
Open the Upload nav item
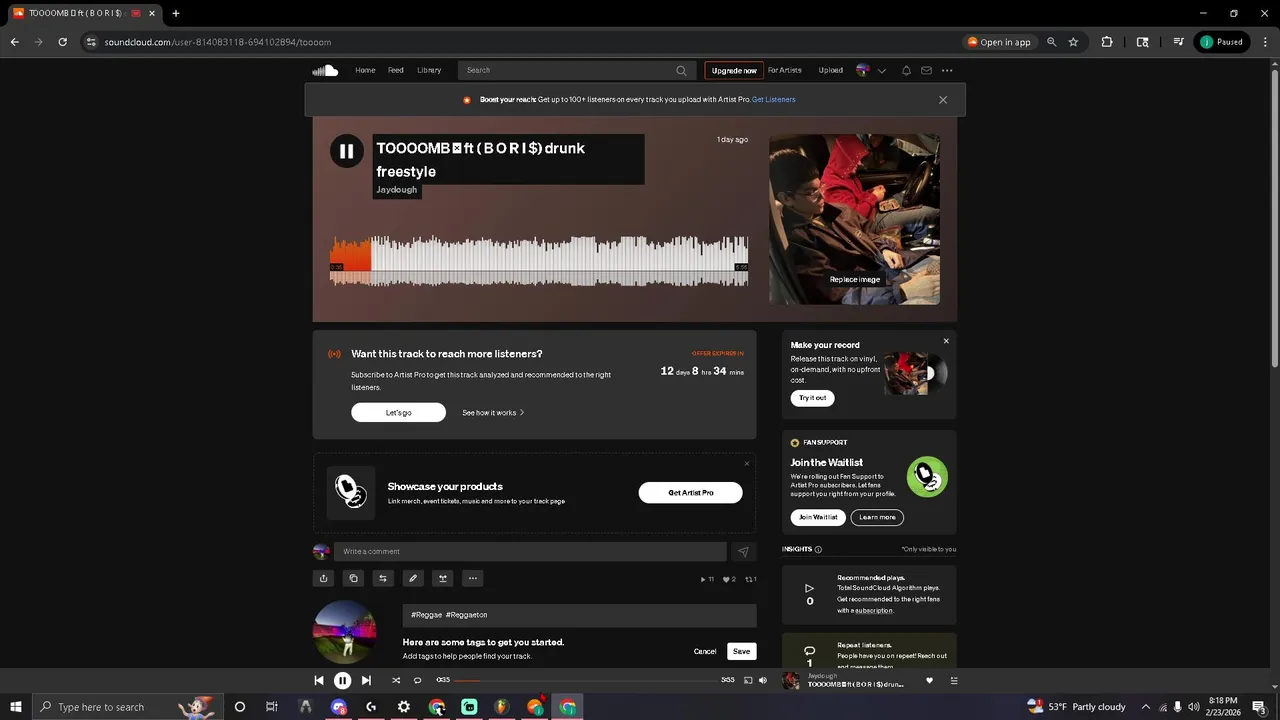point(831,70)
